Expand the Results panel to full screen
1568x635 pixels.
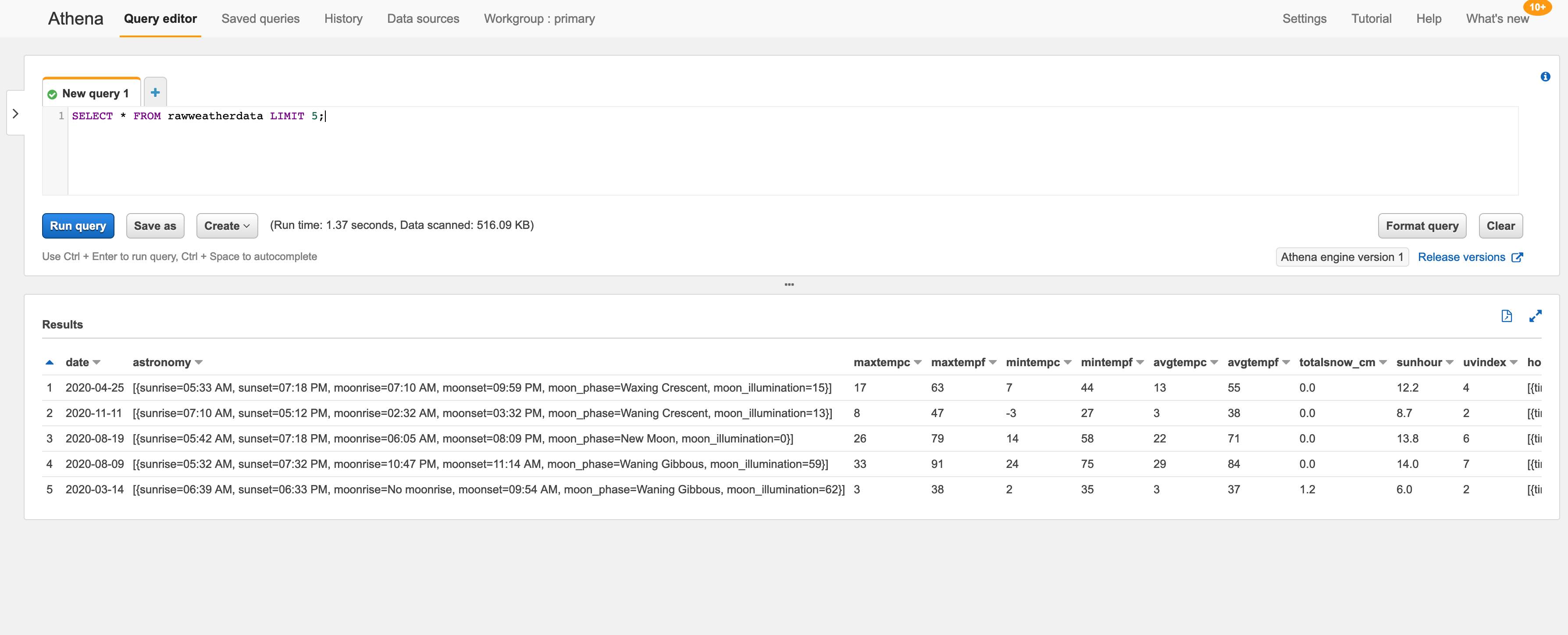click(x=1536, y=316)
